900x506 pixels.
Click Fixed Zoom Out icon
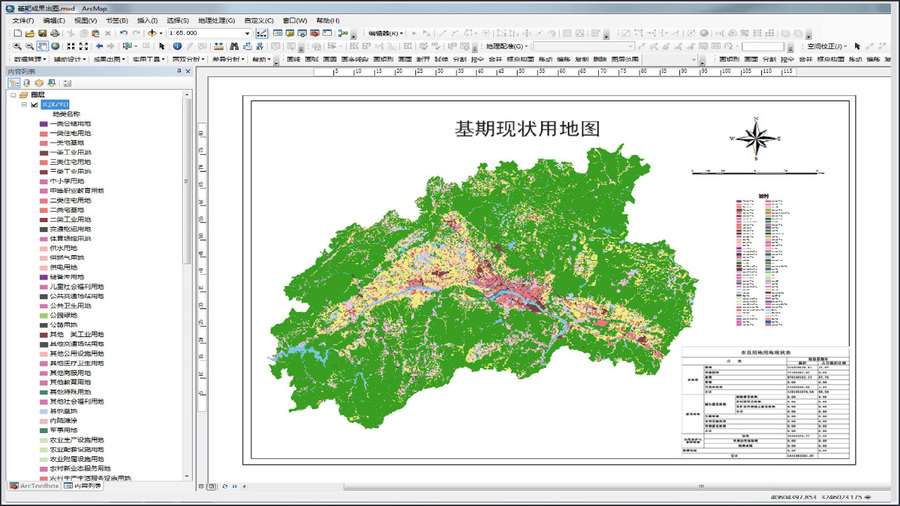(x=83, y=46)
